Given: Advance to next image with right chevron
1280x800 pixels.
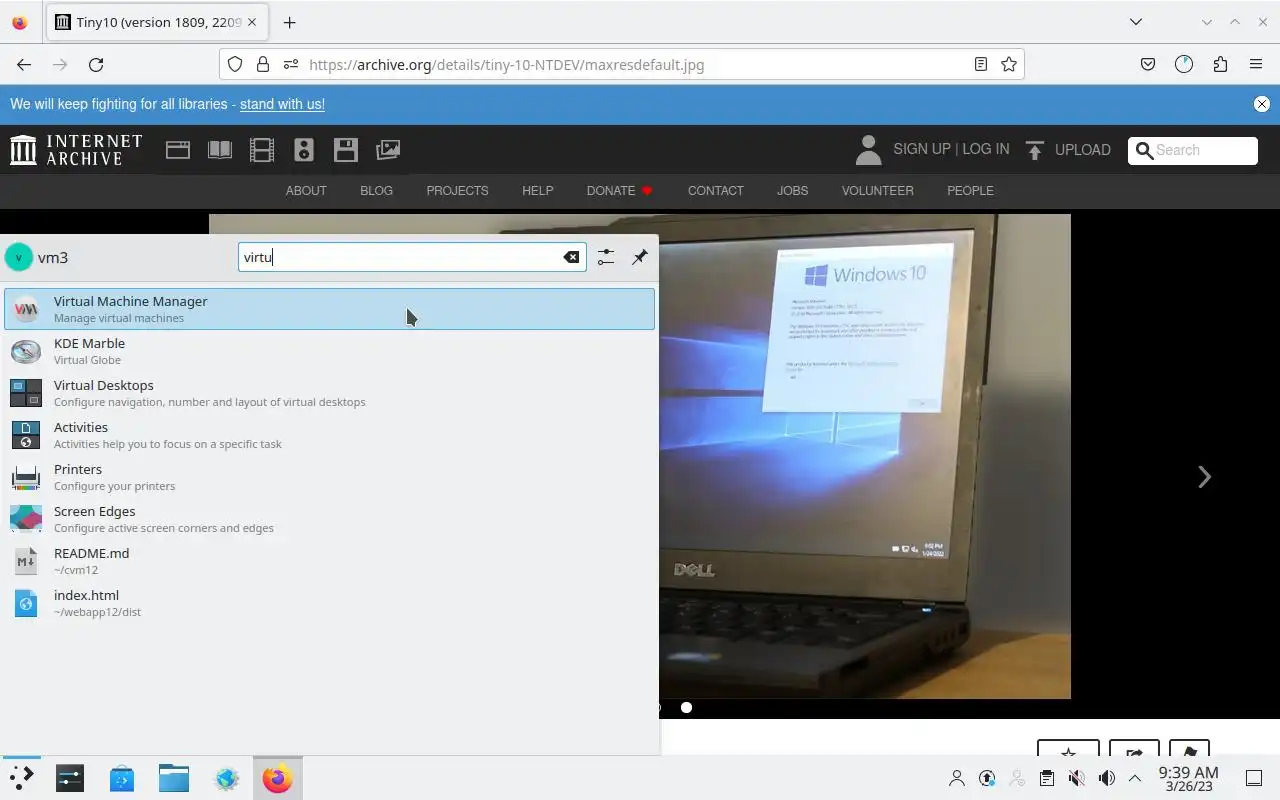Looking at the screenshot, I should pyautogui.click(x=1204, y=477).
